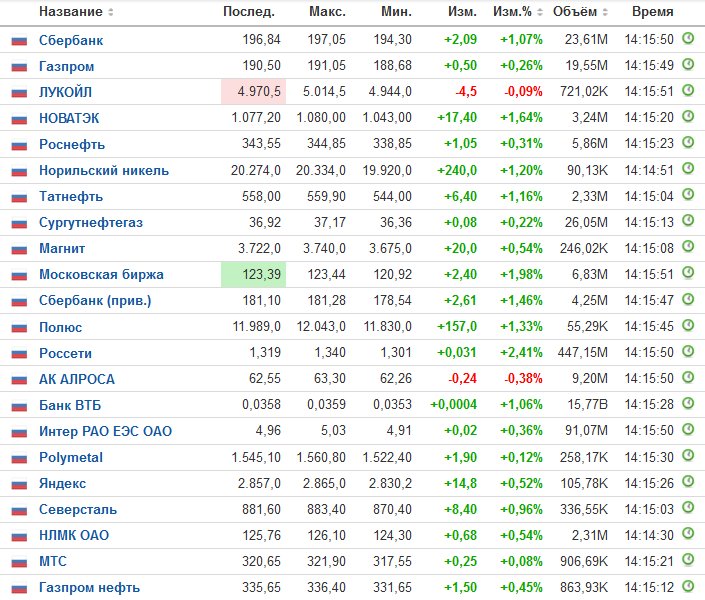Image resolution: width=705 pixels, height=600 pixels.
Task: Click the clock icon in Банк ВТБ row
Action: 688,403
